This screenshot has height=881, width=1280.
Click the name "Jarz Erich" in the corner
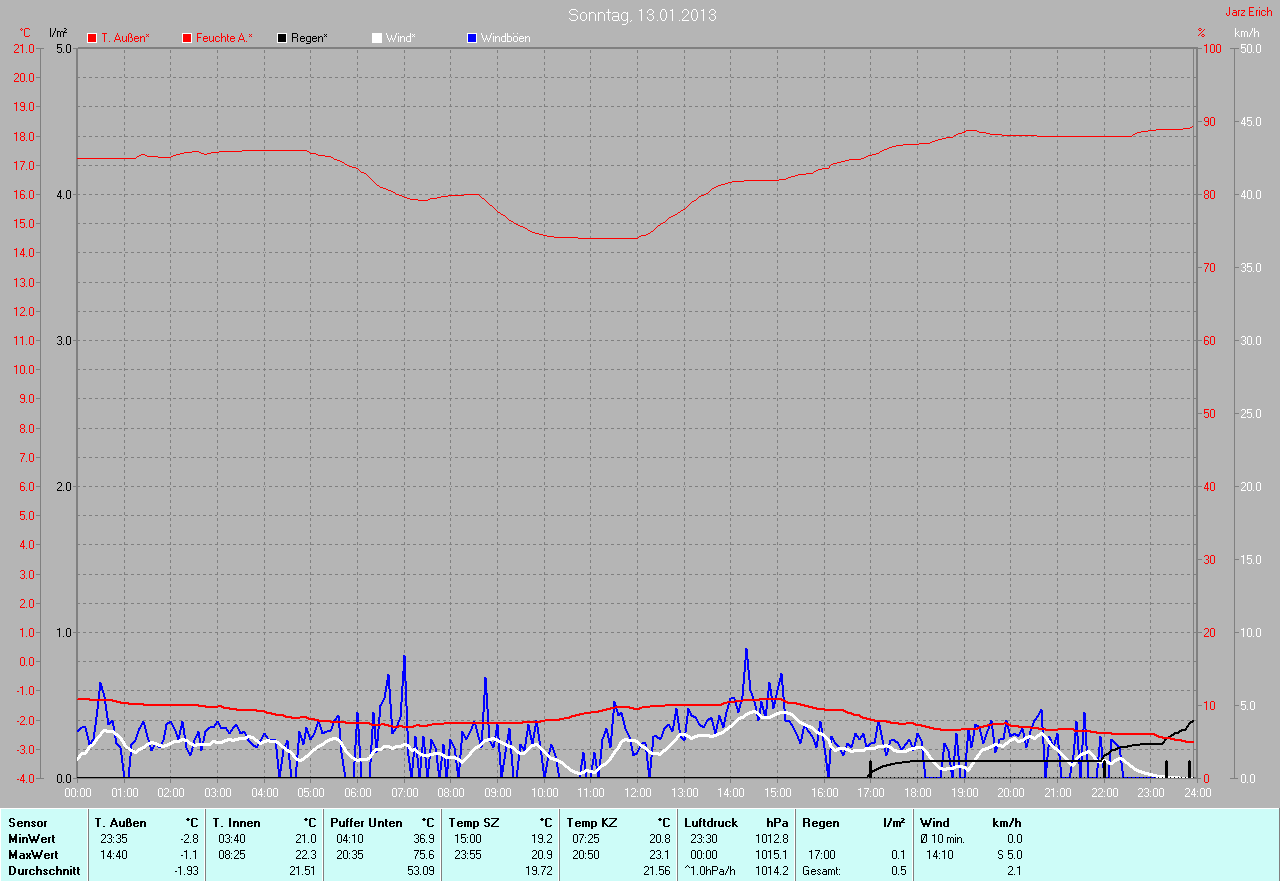(1249, 12)
